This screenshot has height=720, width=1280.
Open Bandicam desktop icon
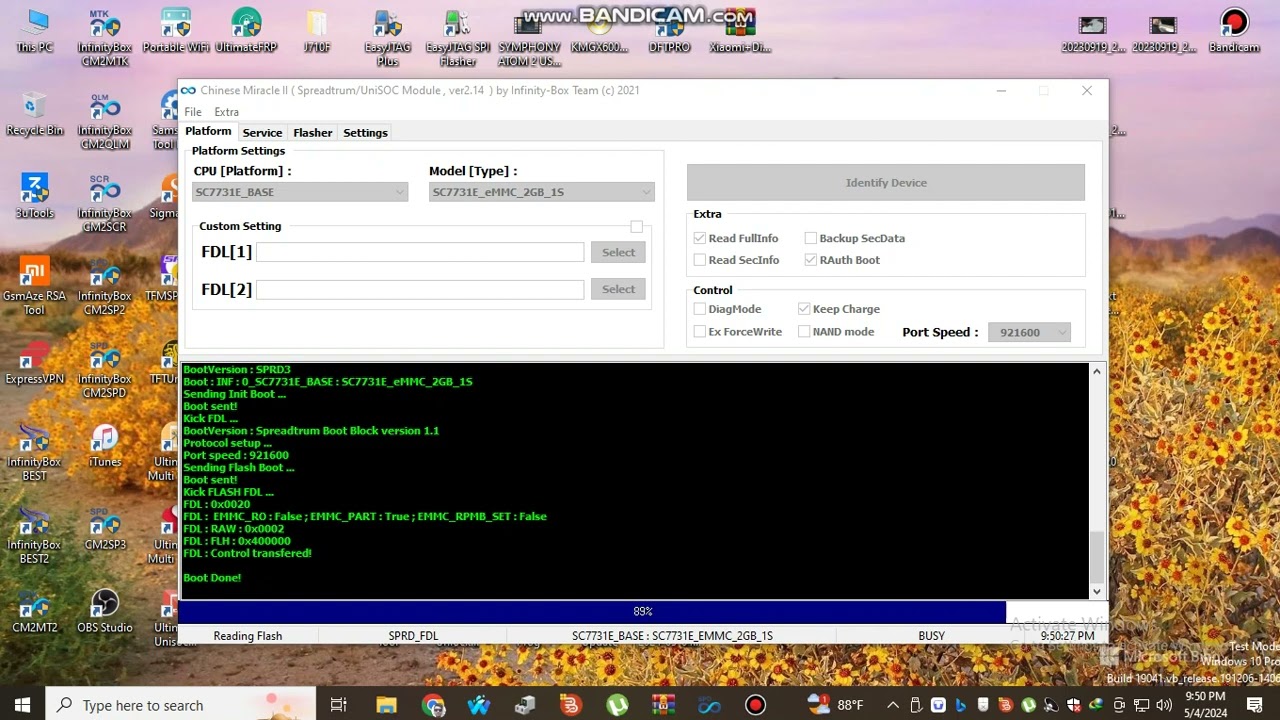[1233, 31]
